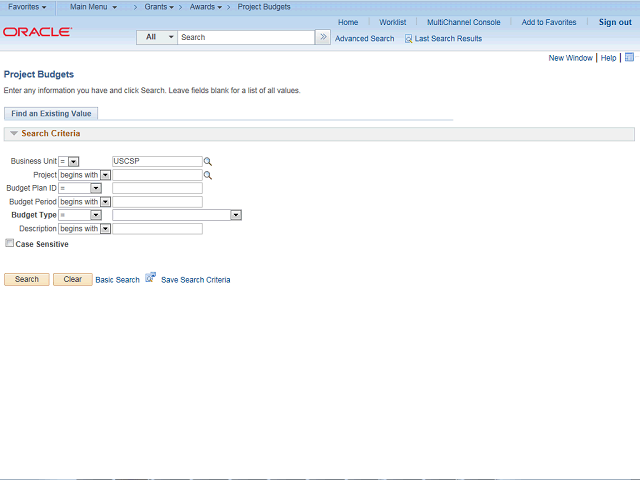Go to Home link

348,22
